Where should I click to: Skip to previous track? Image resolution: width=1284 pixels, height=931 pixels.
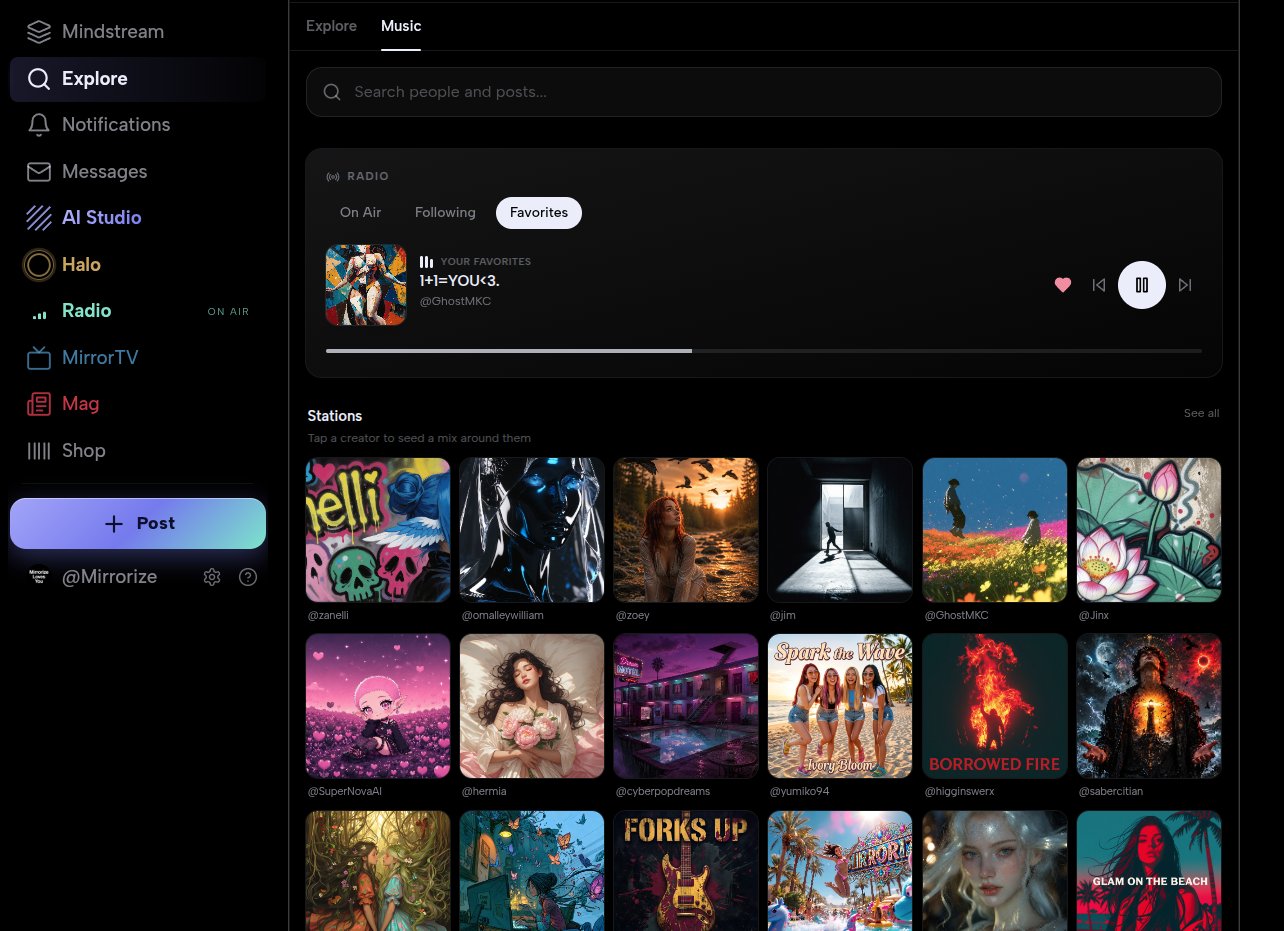point(1099,285)
